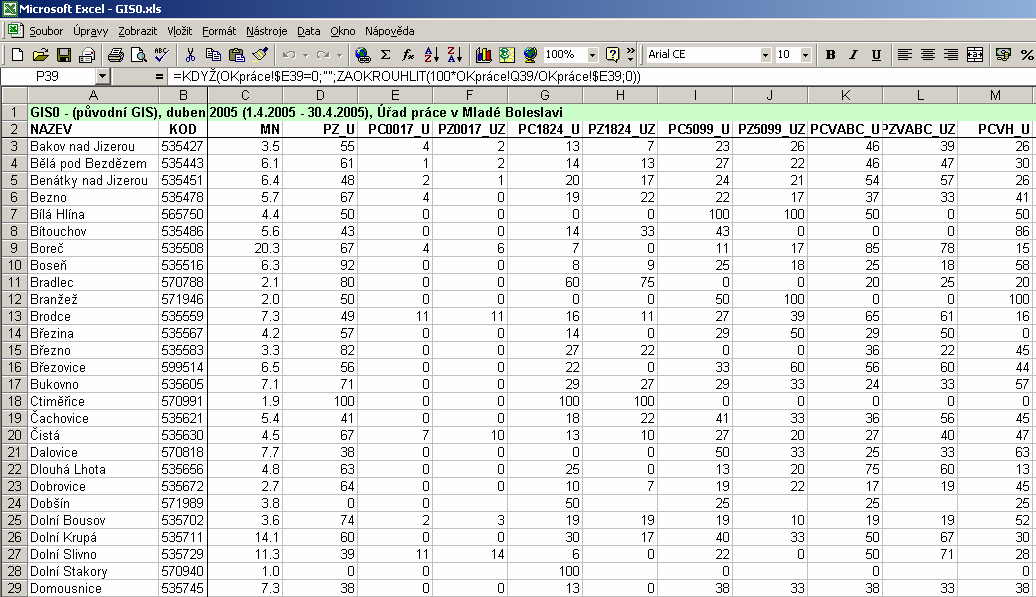
Task: Save the workbook with the floppy disk icon
Action: pos(63,55)
